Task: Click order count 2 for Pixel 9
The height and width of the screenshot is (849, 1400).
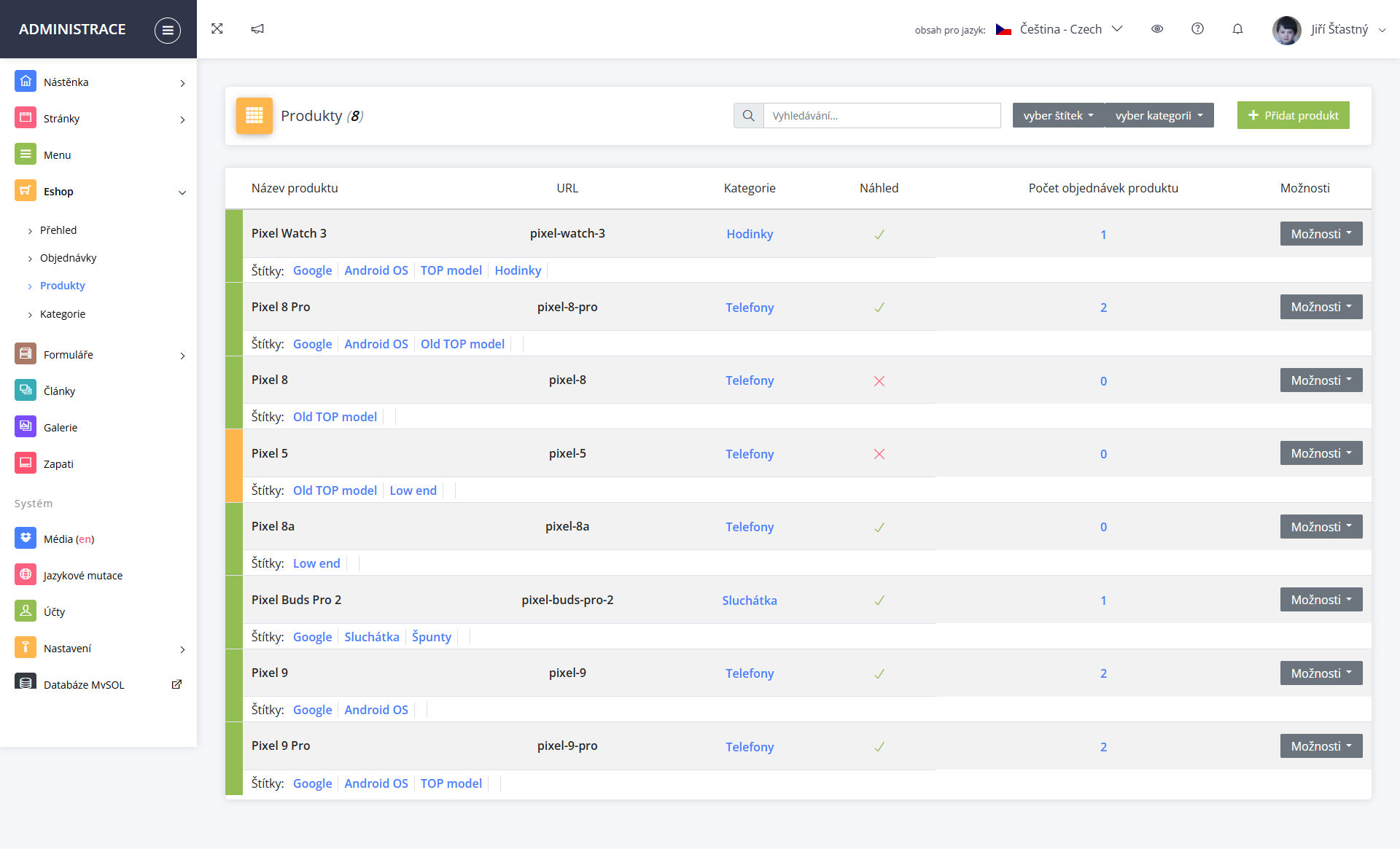Action: point(1103,673)
